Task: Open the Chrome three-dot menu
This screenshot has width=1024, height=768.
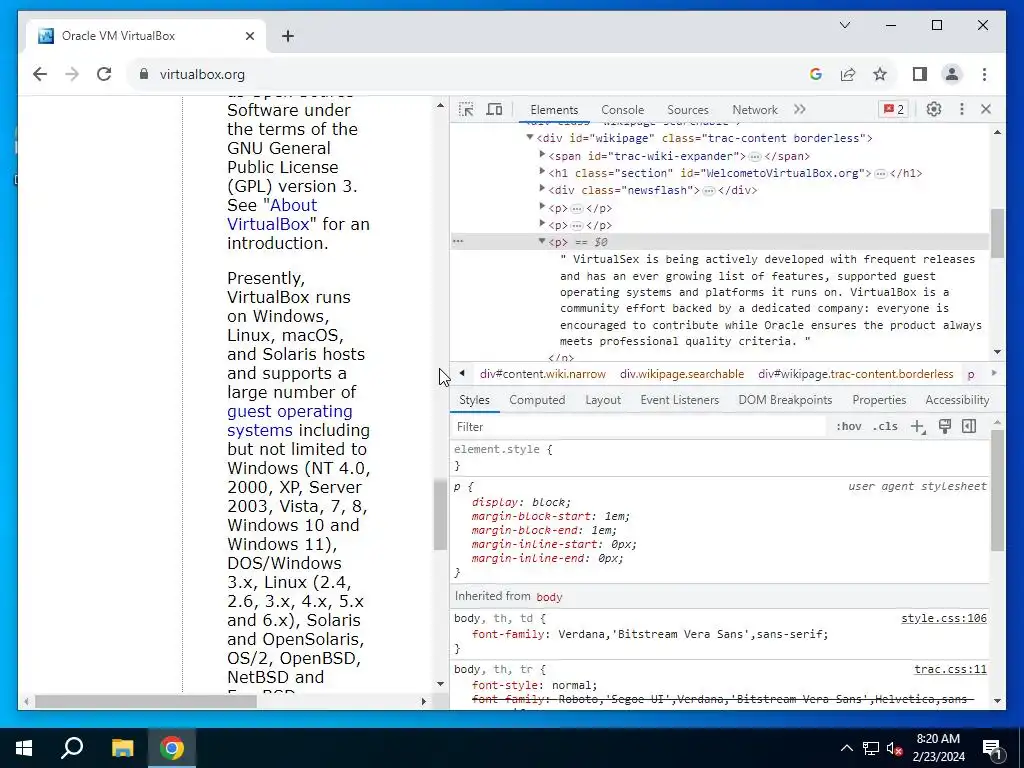Action: pyautogui.click(x=984, y=74)
